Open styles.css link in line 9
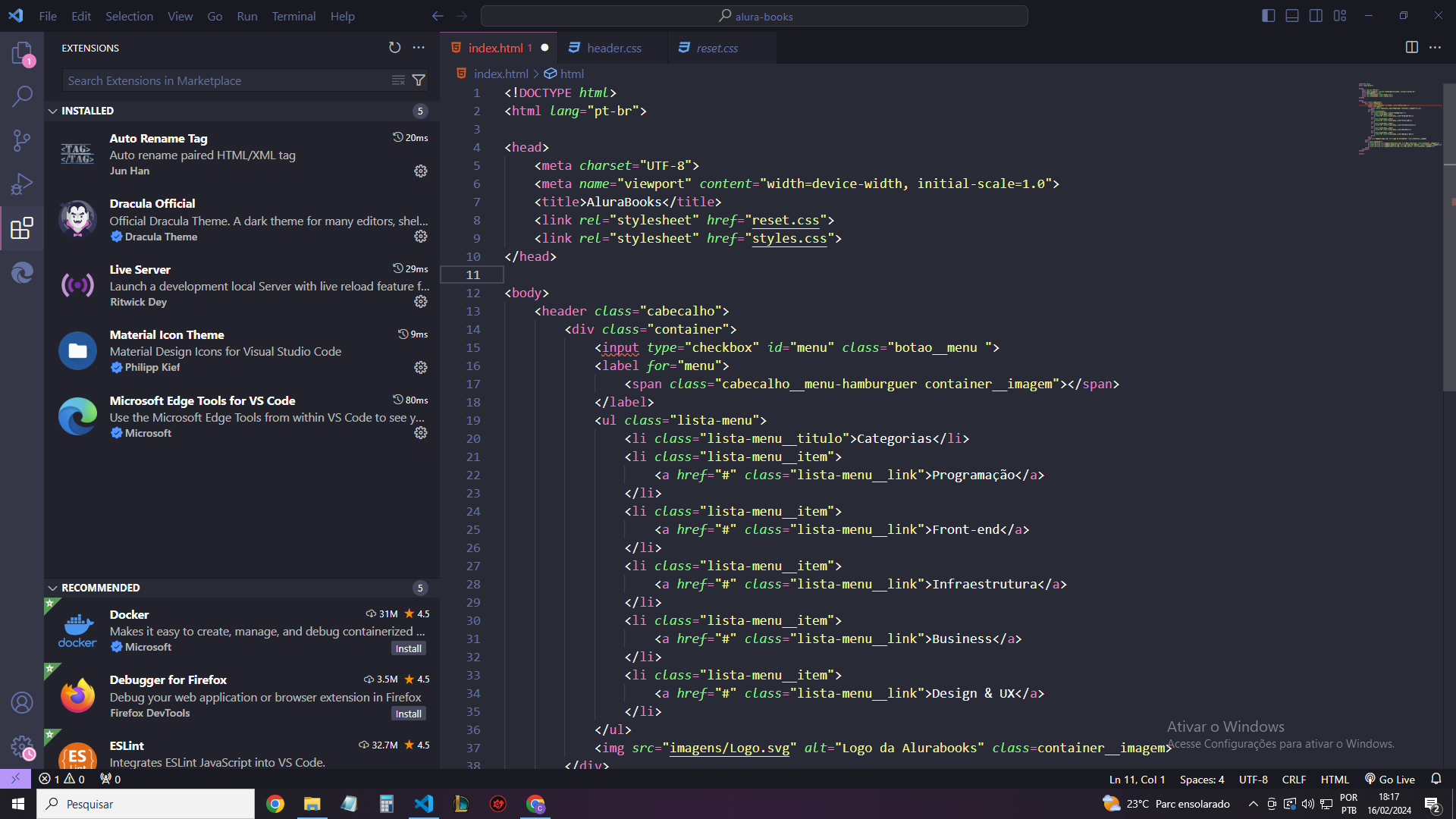The width and height of the screenshot is (1456, 819). coord(789,238)
